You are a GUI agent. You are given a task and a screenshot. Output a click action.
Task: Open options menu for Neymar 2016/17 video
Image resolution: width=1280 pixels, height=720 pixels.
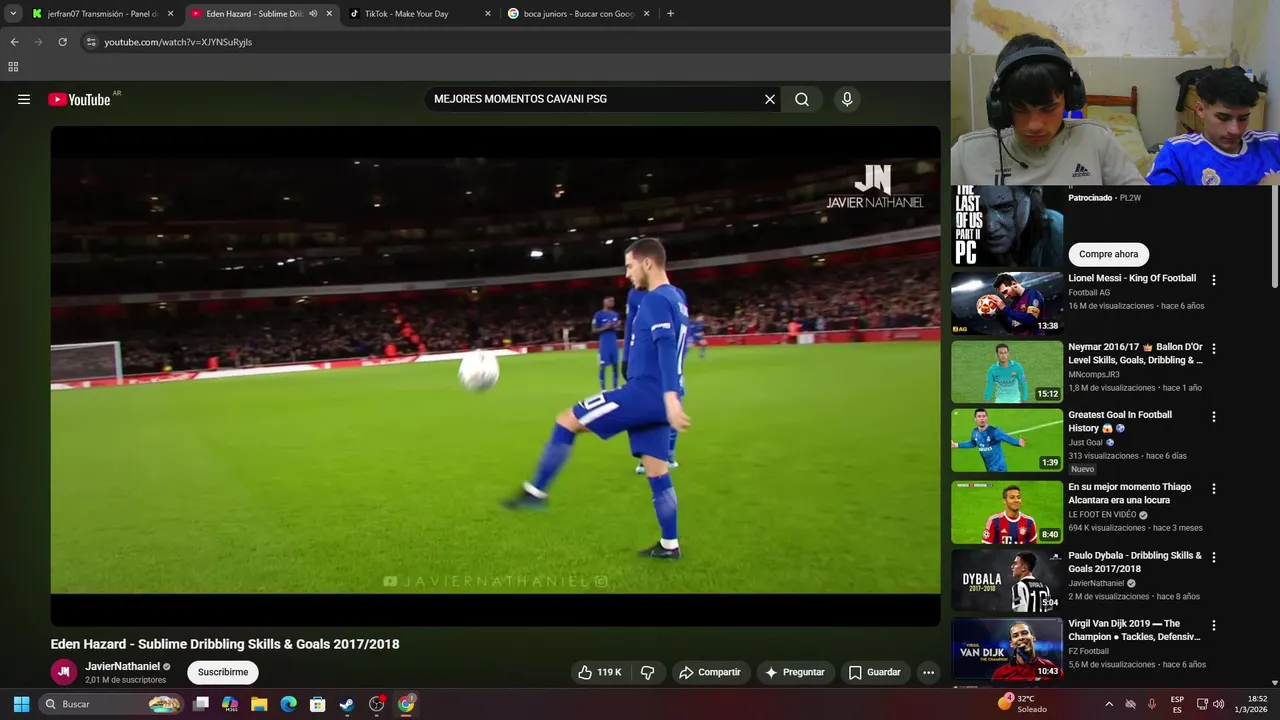pyautogui.click(x=1214, y=349)
